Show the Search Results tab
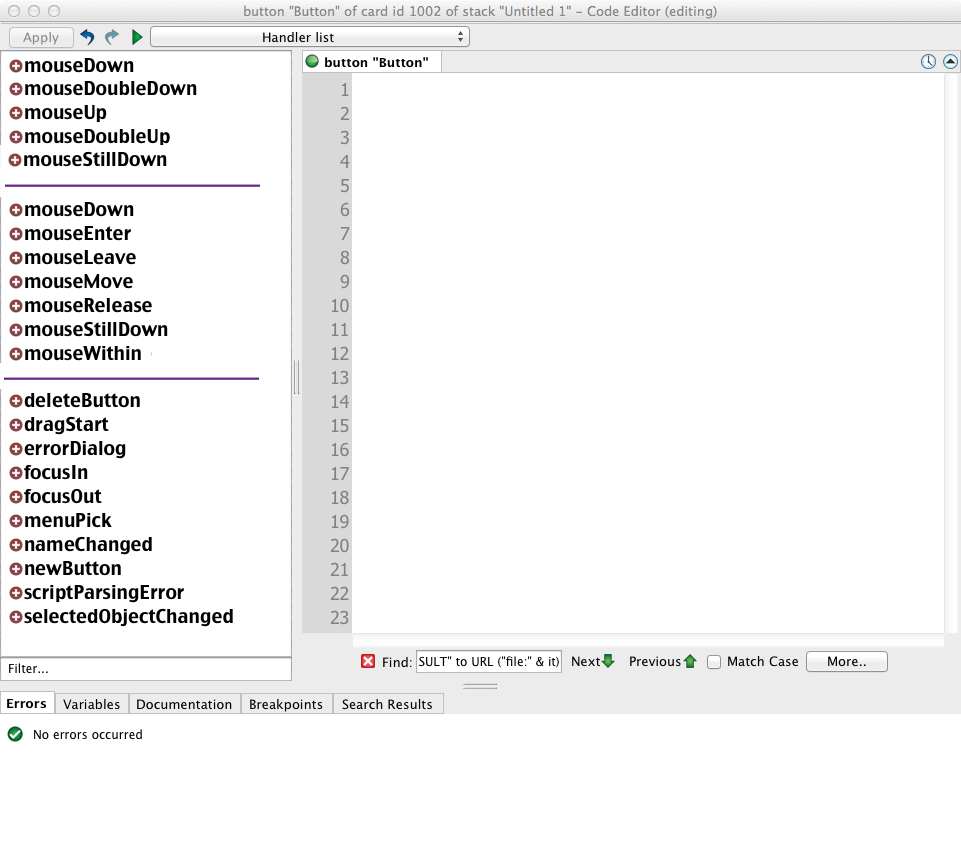This screenshot has height=841, width=961. coord(387,704)
